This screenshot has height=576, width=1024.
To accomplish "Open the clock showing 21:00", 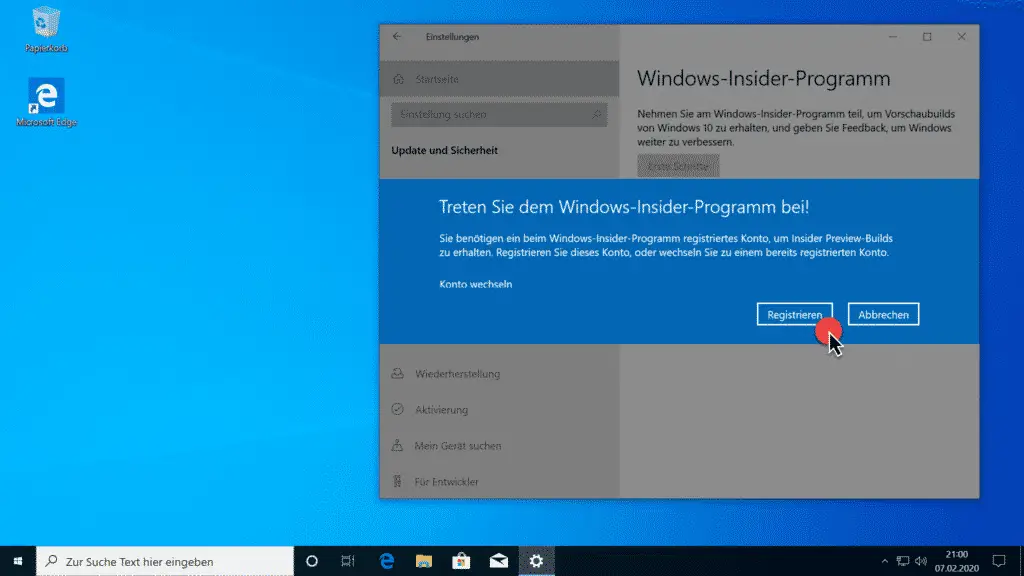I will 956,561.
